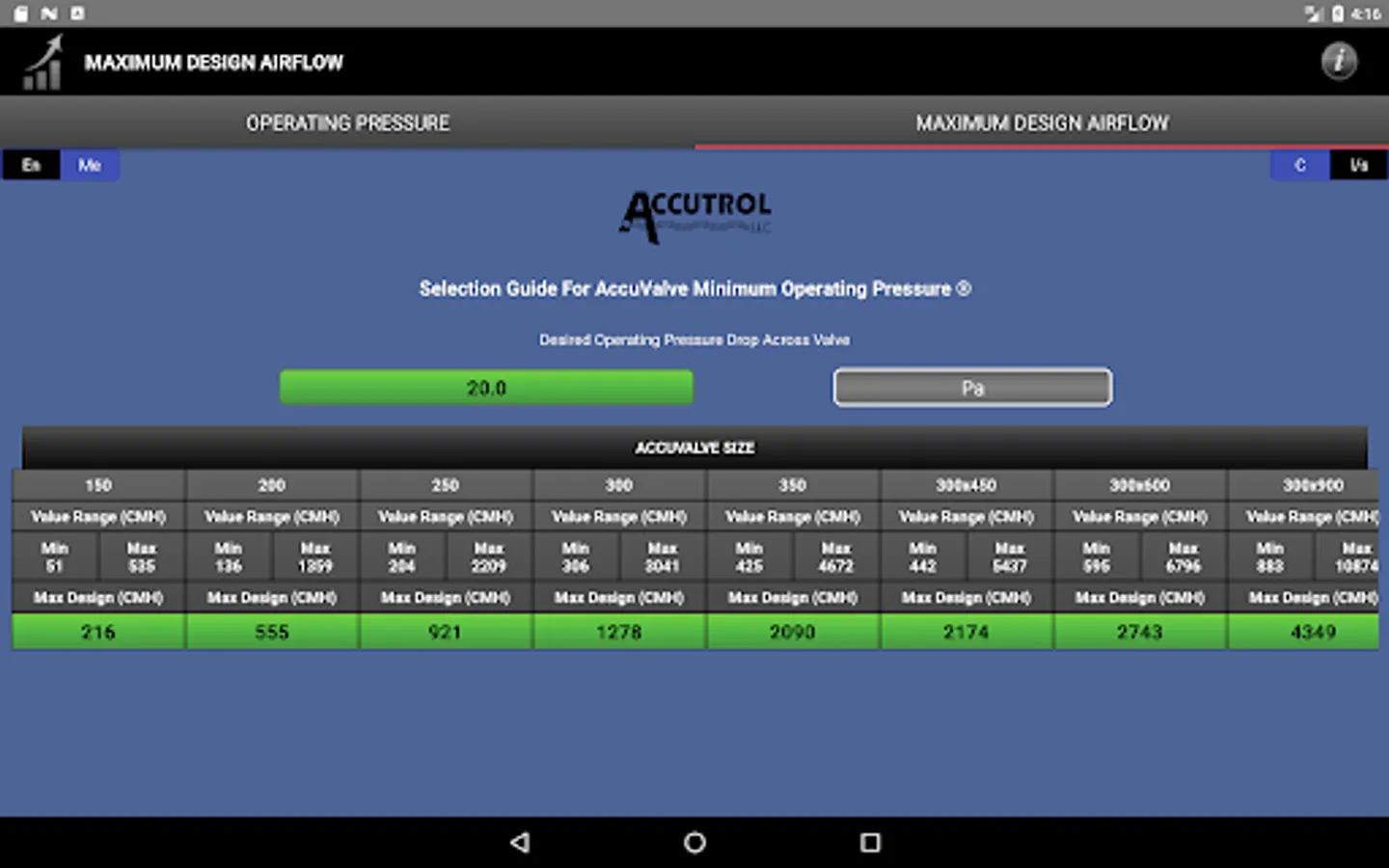Tap the 2174 max design value
This screenshot has width=1389, height=868.
coord(967,632)
